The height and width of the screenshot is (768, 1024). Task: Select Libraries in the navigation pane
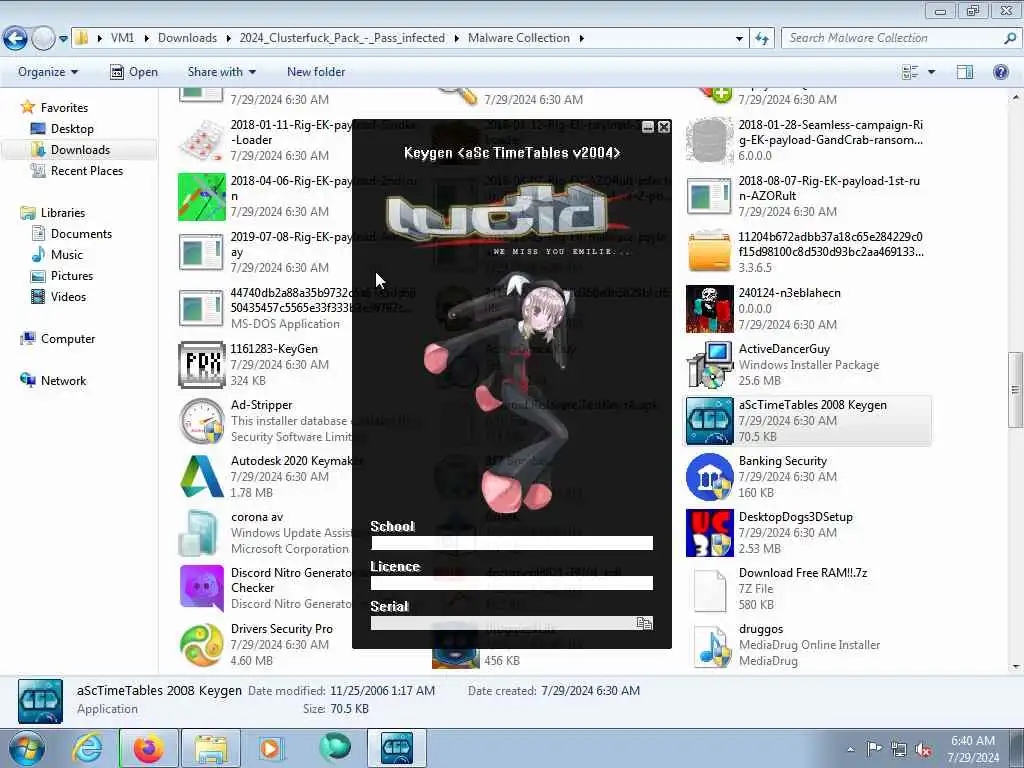63,212
